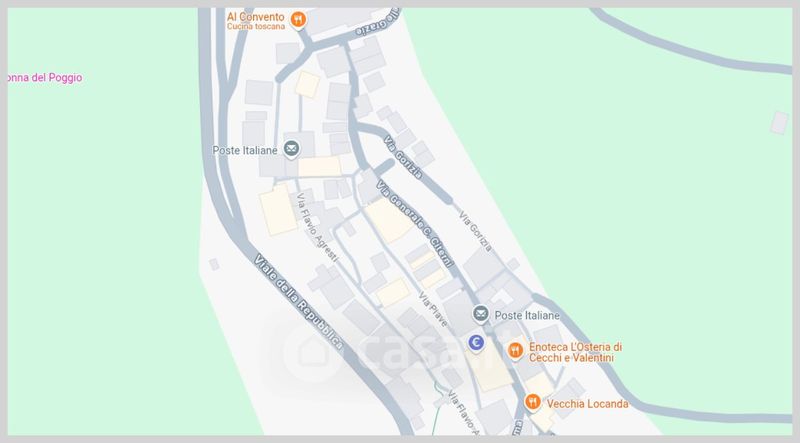Select the lower Poste Italiane mail icon
800x443 pixels.
[480, 314]
